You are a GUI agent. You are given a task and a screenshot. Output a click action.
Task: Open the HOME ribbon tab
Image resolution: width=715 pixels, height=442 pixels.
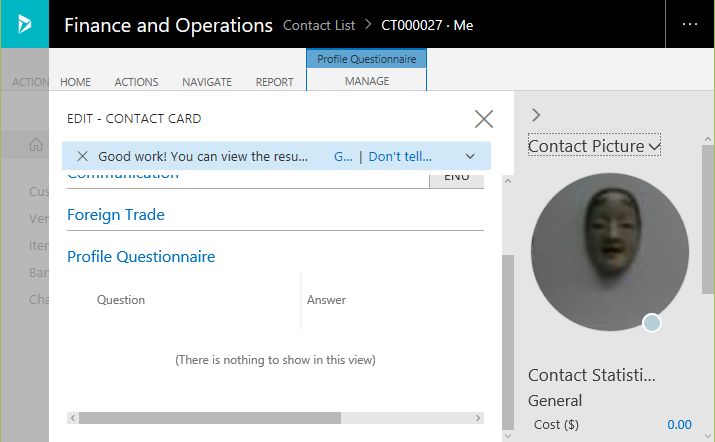pyautogui.click(x=76, y=82)
